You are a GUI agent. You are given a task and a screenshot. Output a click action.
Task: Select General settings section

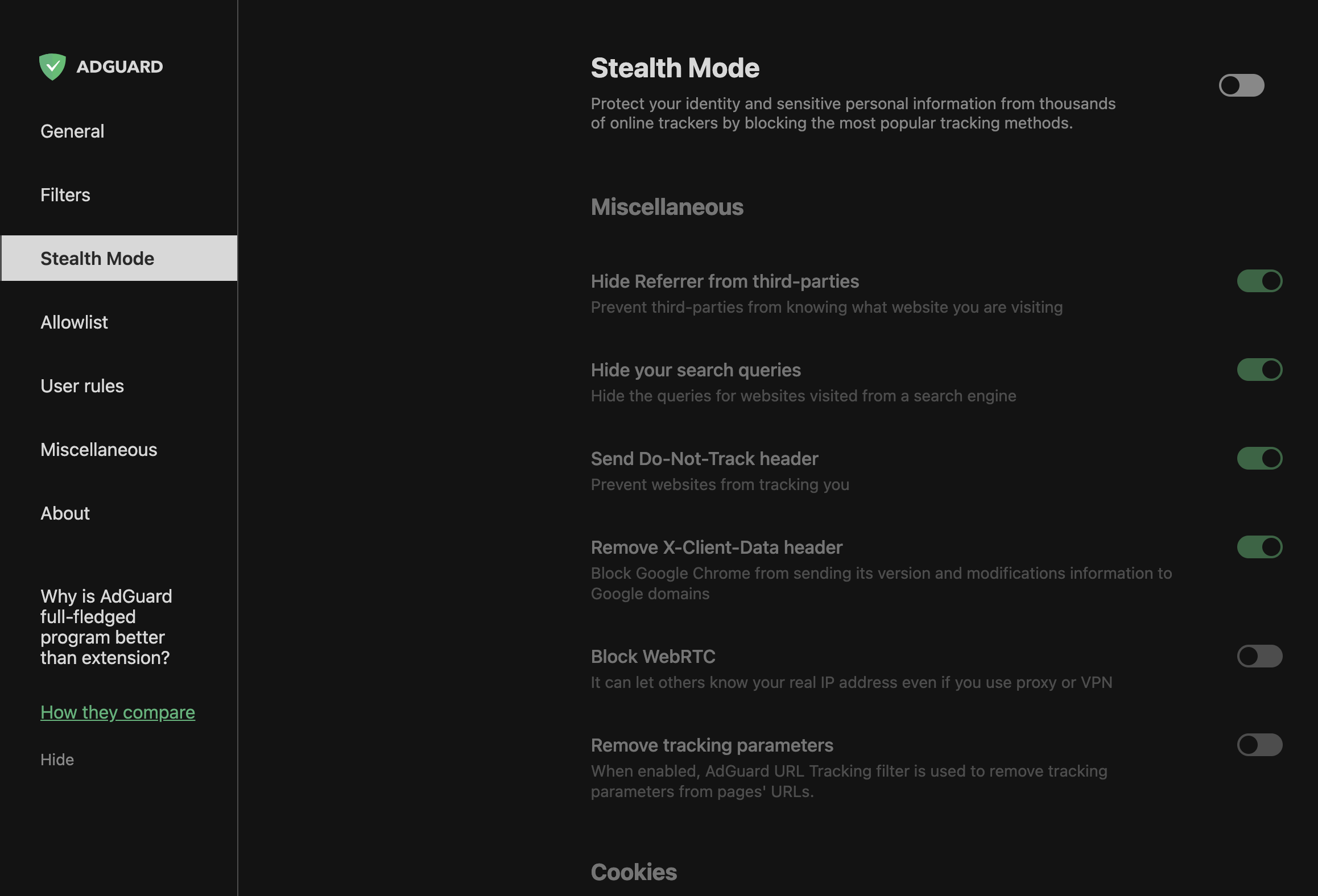pos(71,130)
